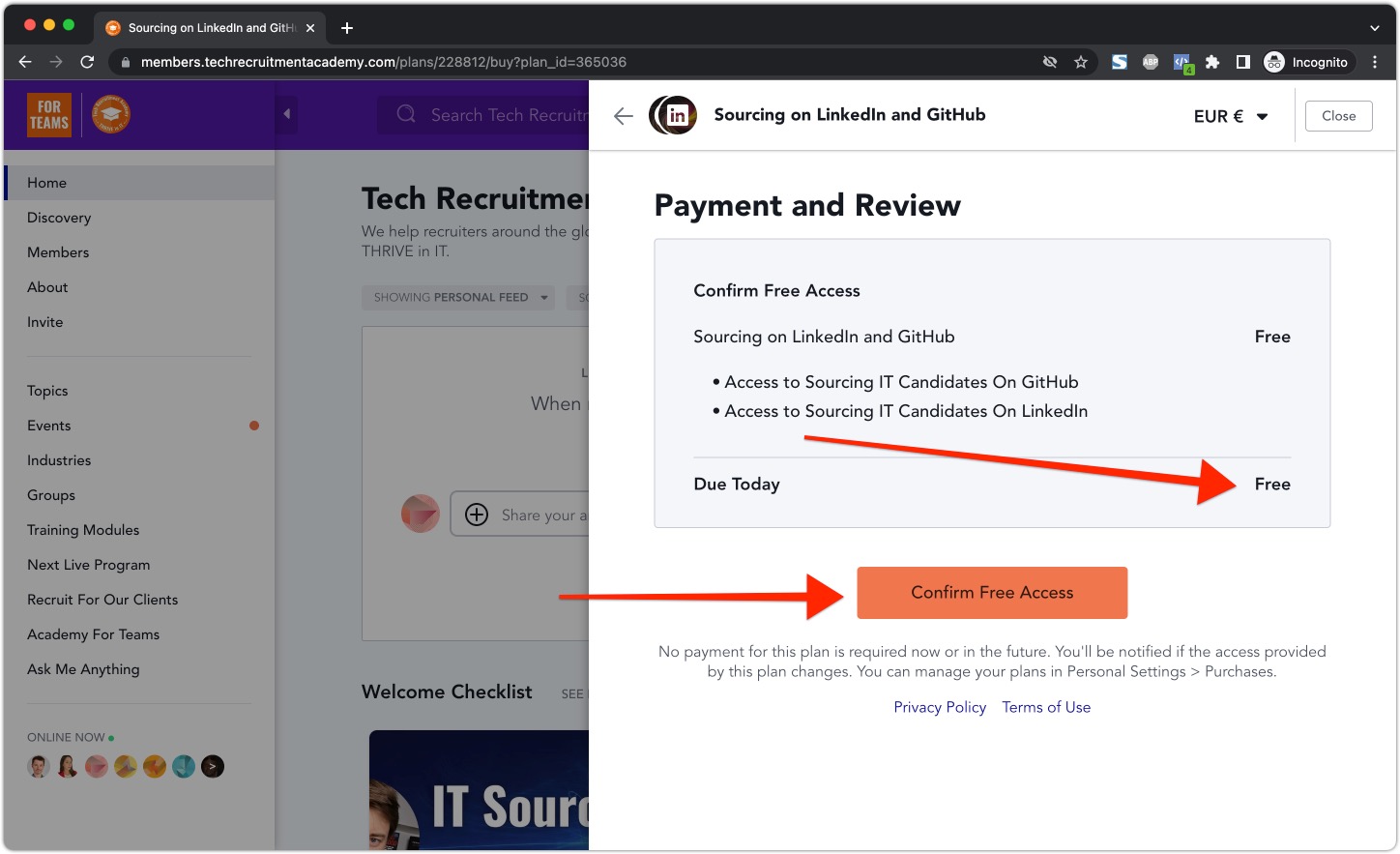Click the site lock icon
The height and width of the screenshot is (854, 1400).
click(x=124, y=62)
